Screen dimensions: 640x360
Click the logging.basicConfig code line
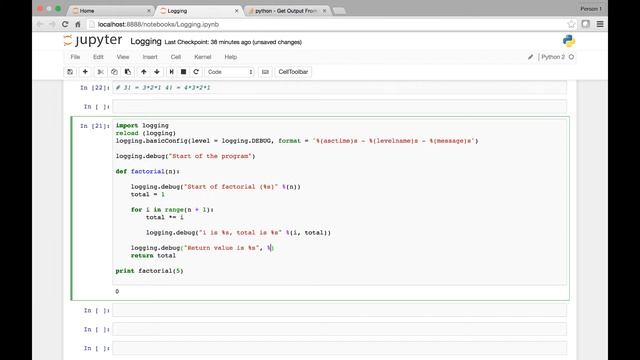[x=297, y=141]
